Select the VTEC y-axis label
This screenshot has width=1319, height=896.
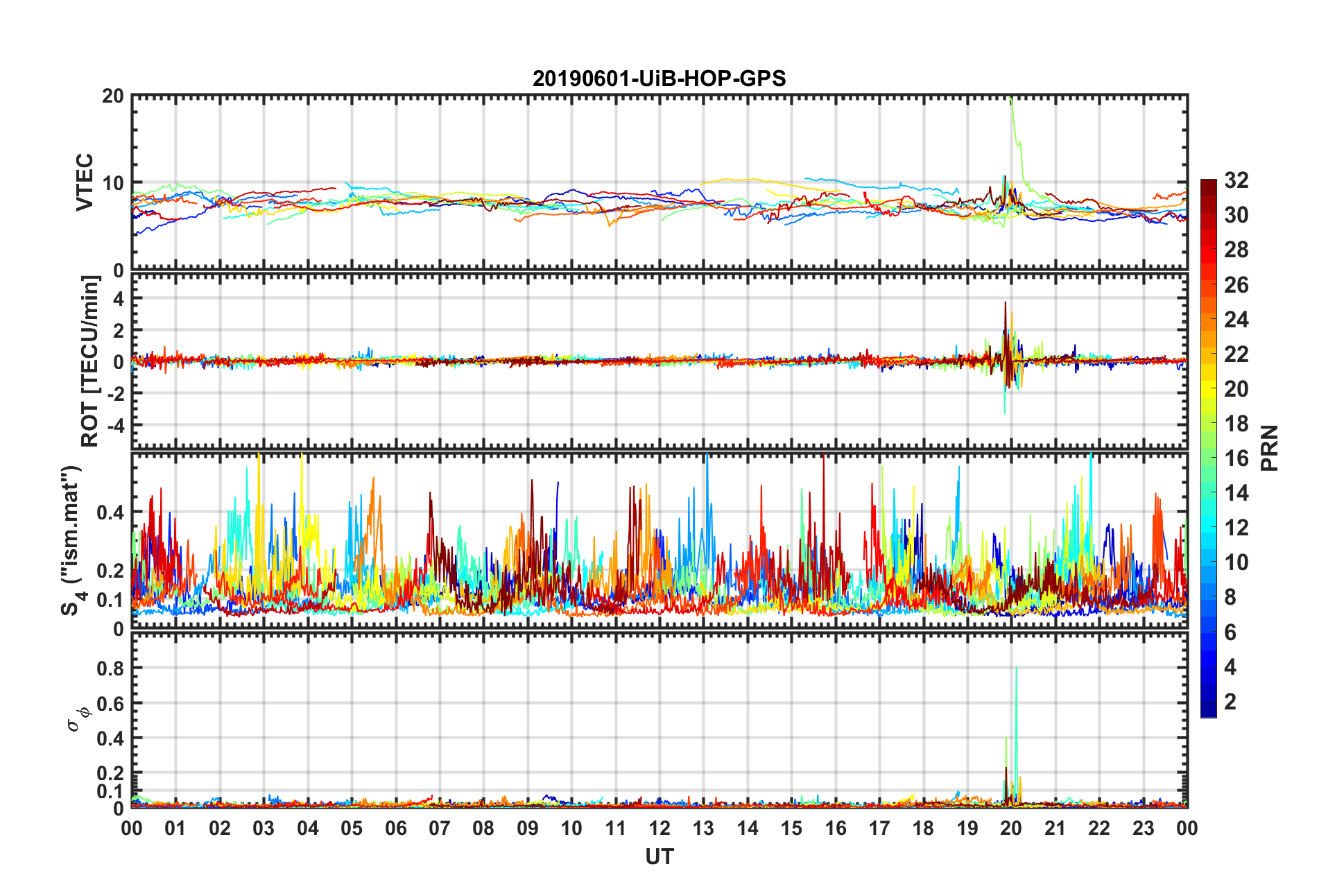(85, 182)
